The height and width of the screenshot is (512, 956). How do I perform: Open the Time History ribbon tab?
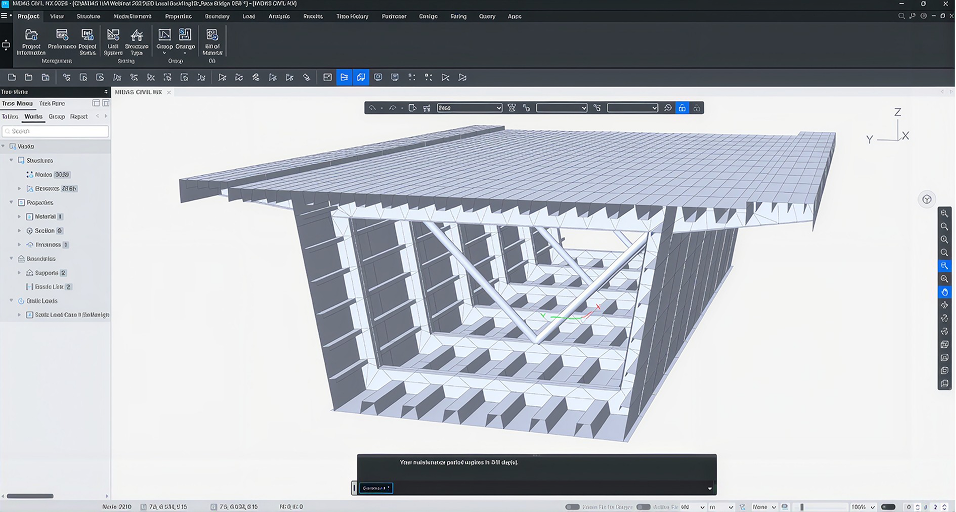pos(352,16)
